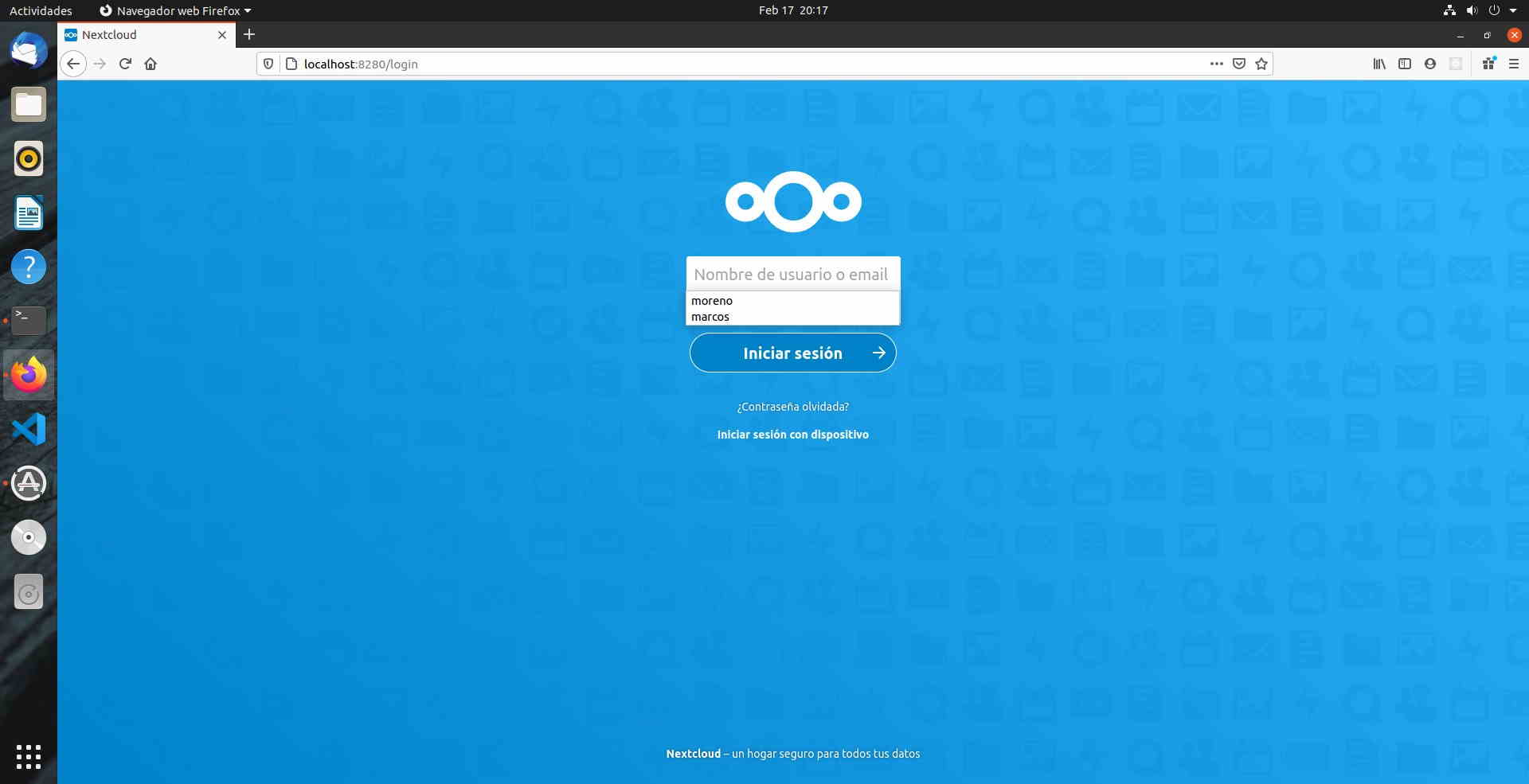Close the Nextcloud tab
1529x784 pixels.
[x=222, y=35]
